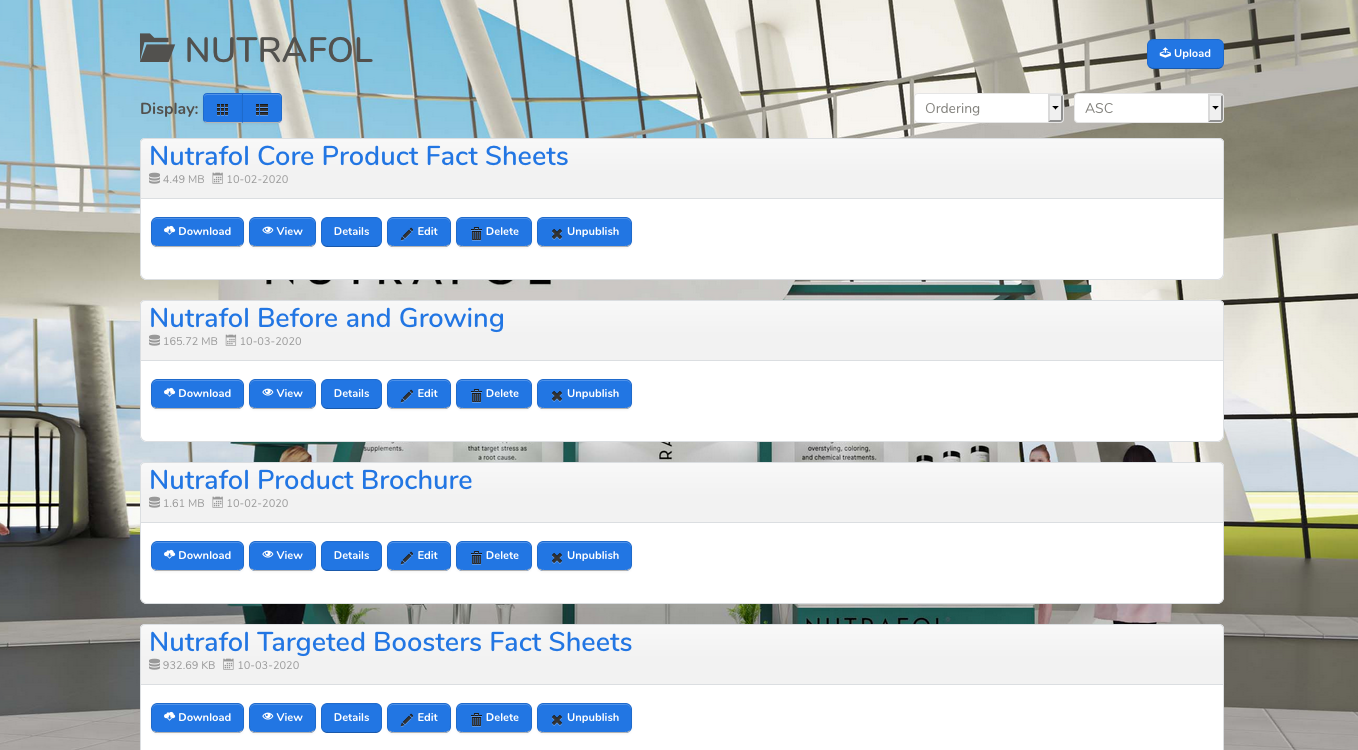Viewport: 1358px width, 750px height.
Task: Click the NUTRAFOL folder icon in header
Action: (157, 49)
